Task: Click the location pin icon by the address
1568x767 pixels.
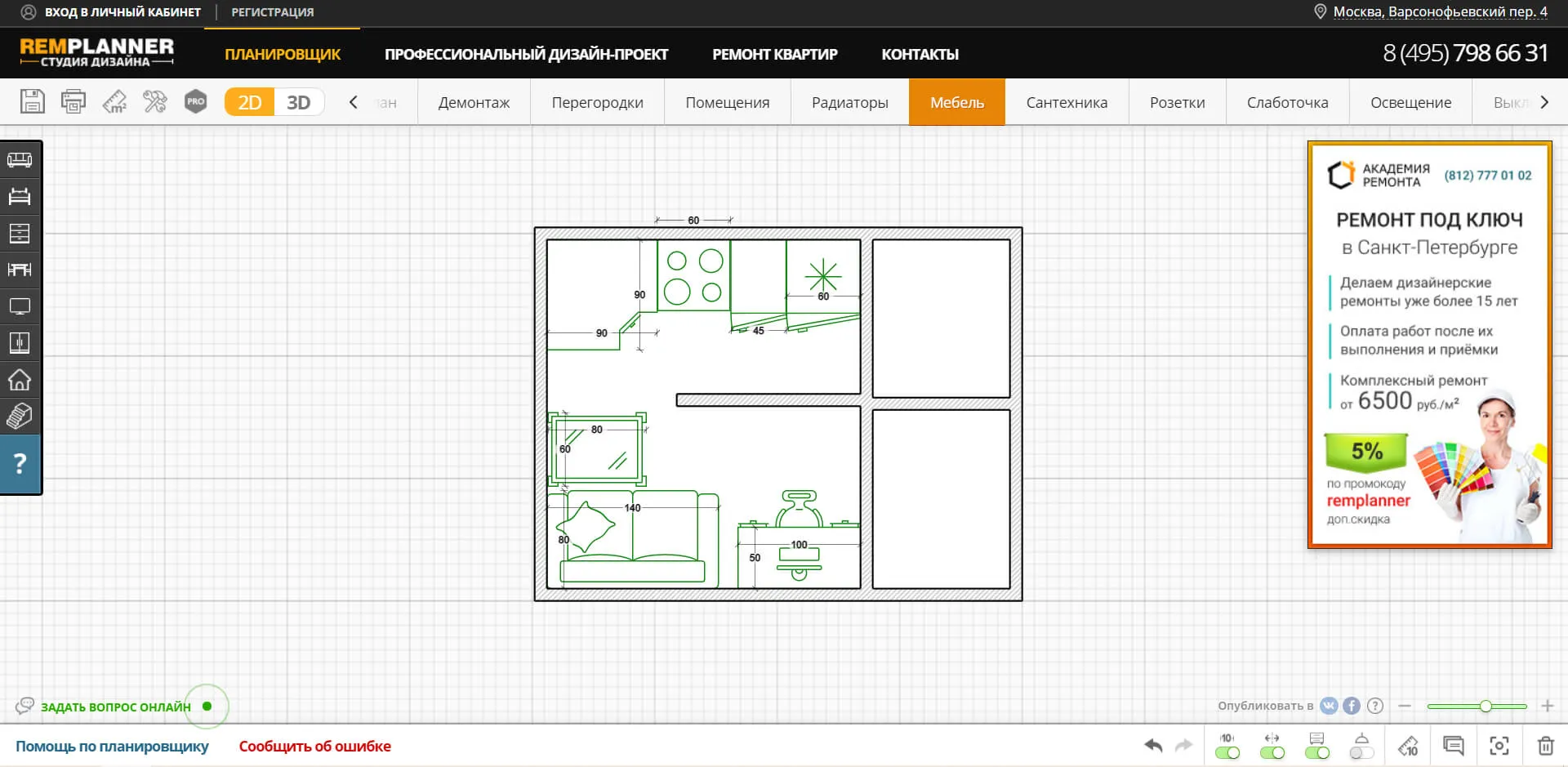Action: point(1320,11)
